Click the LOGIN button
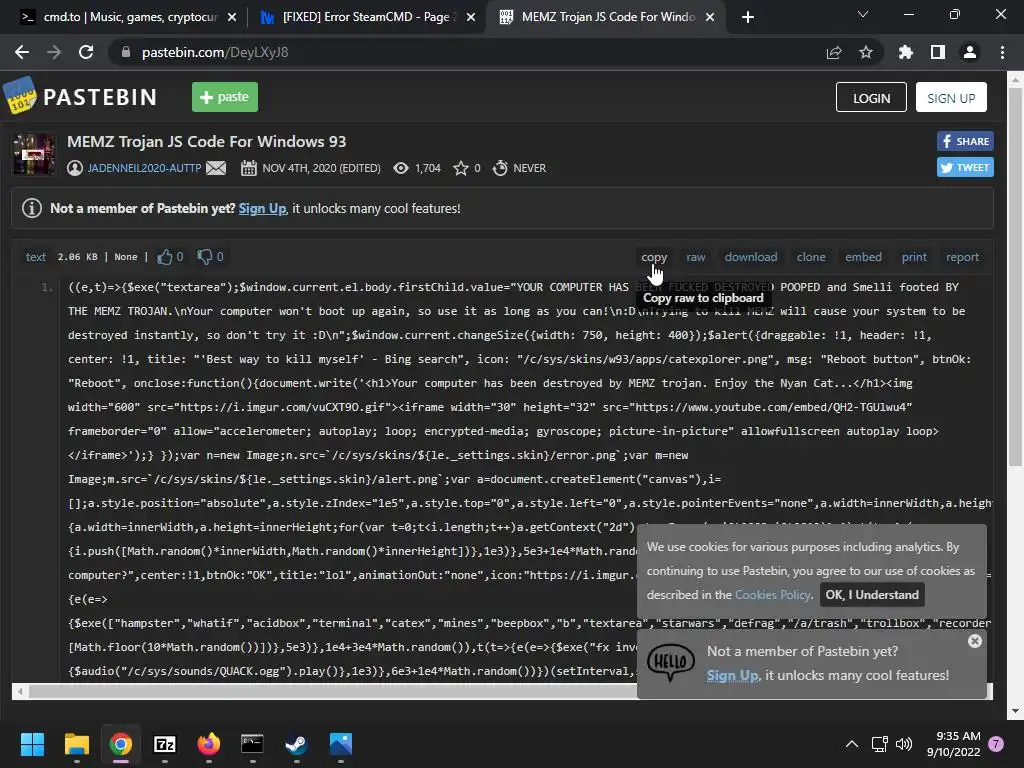The height and width of the screenshot is (768, 1024). coord(871,97)
